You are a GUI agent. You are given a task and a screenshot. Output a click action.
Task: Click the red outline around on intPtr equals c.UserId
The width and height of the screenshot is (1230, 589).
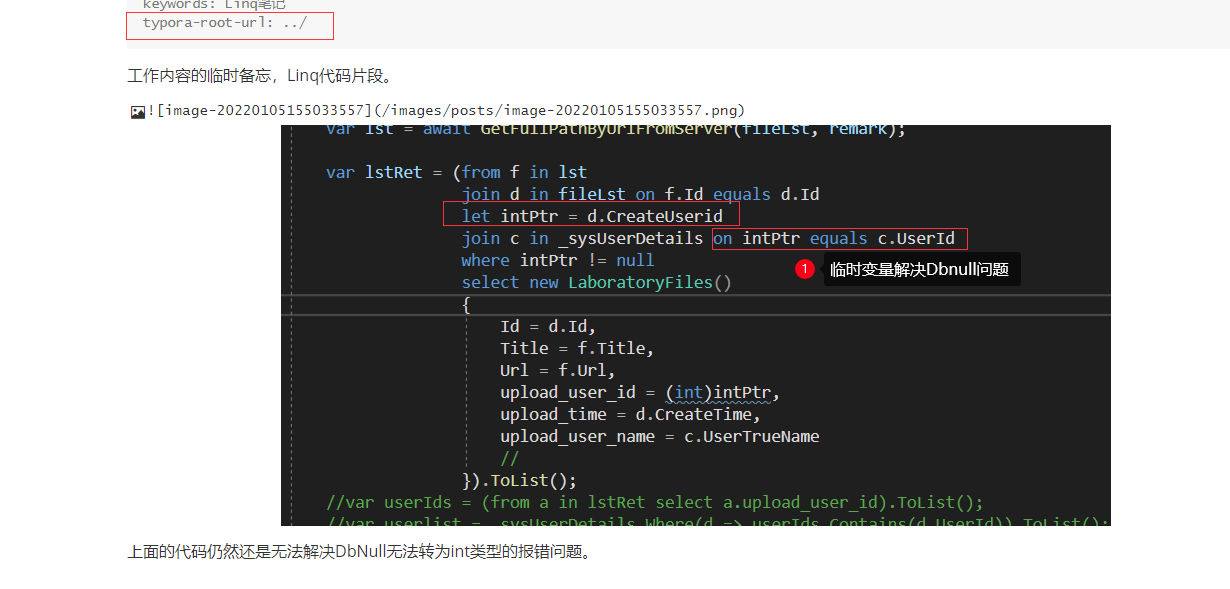click(840, 238)
